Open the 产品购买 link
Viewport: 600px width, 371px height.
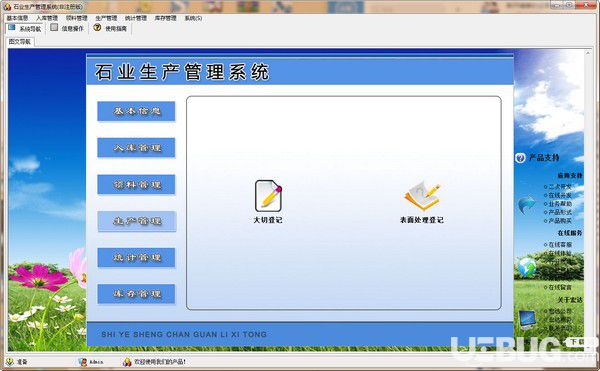click(x=560, y=221)
